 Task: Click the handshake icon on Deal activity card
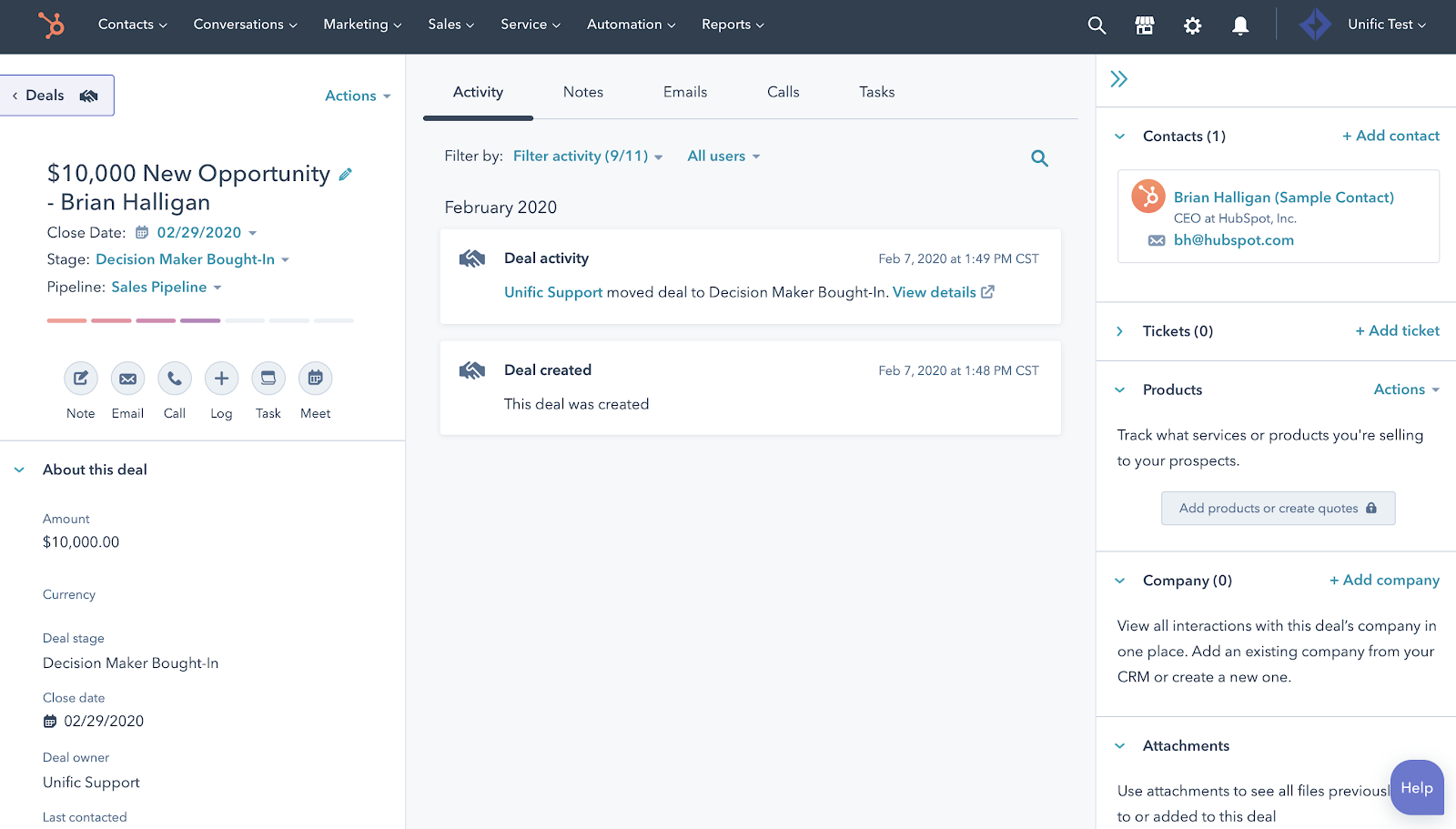(472, 258)
